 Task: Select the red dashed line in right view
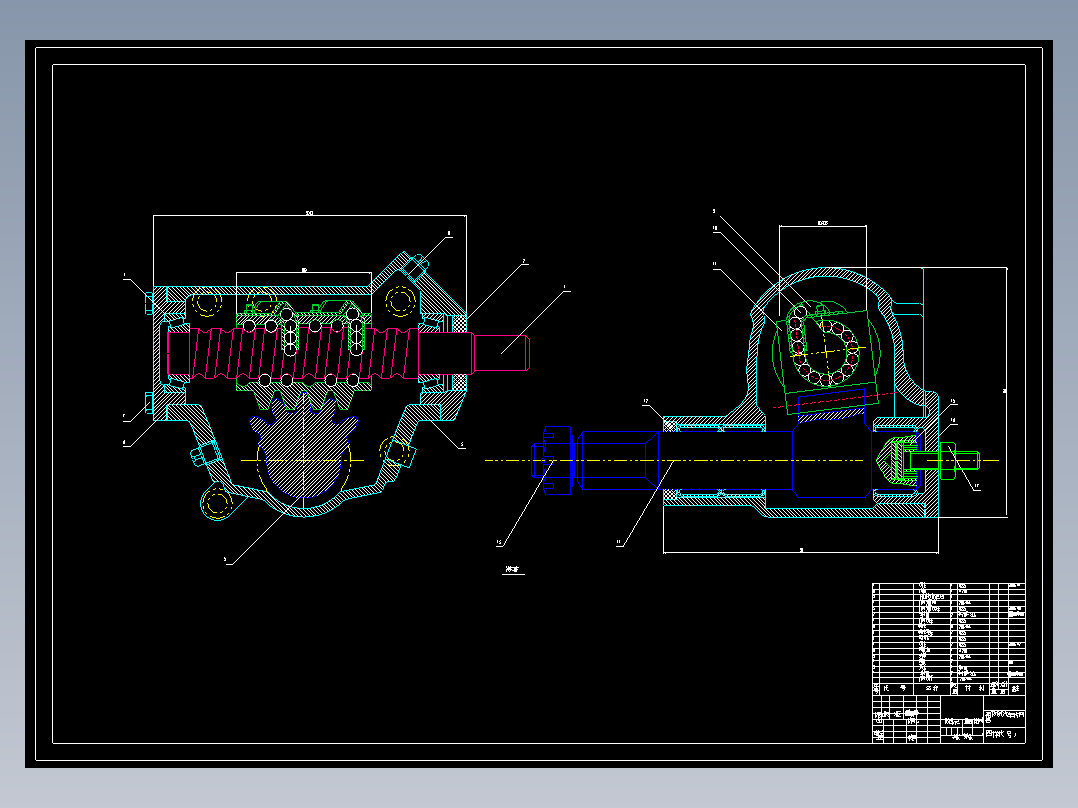[833, 400]
